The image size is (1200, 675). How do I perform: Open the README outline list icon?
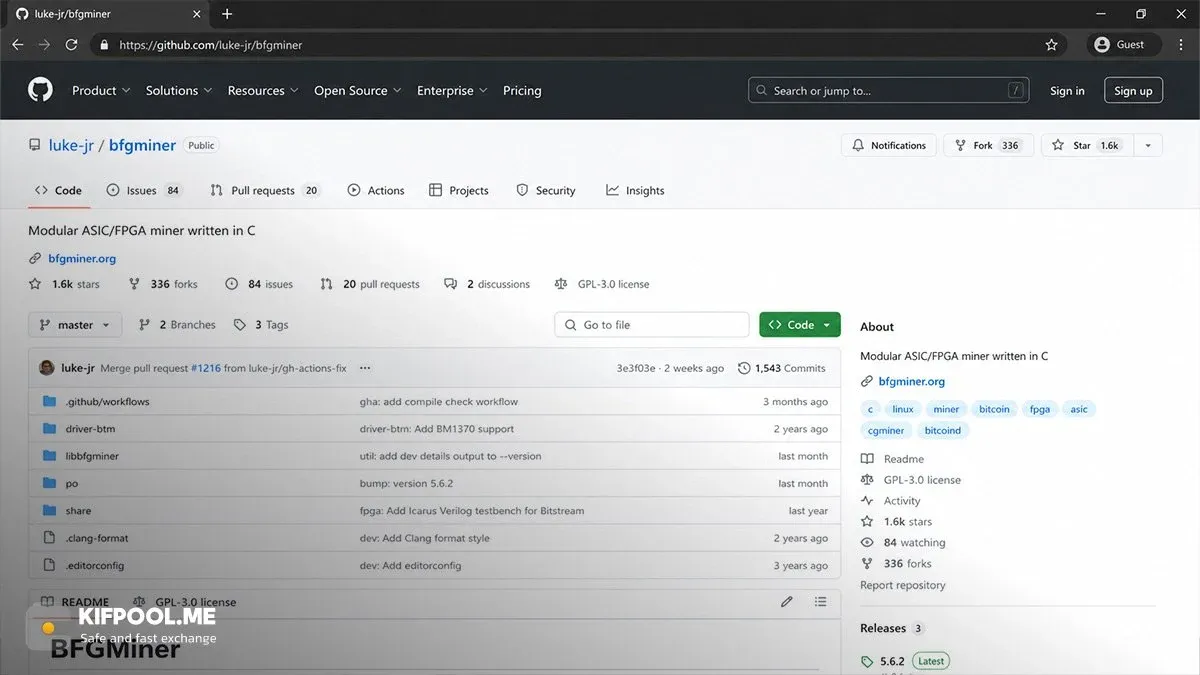click(x=820, y=602)
